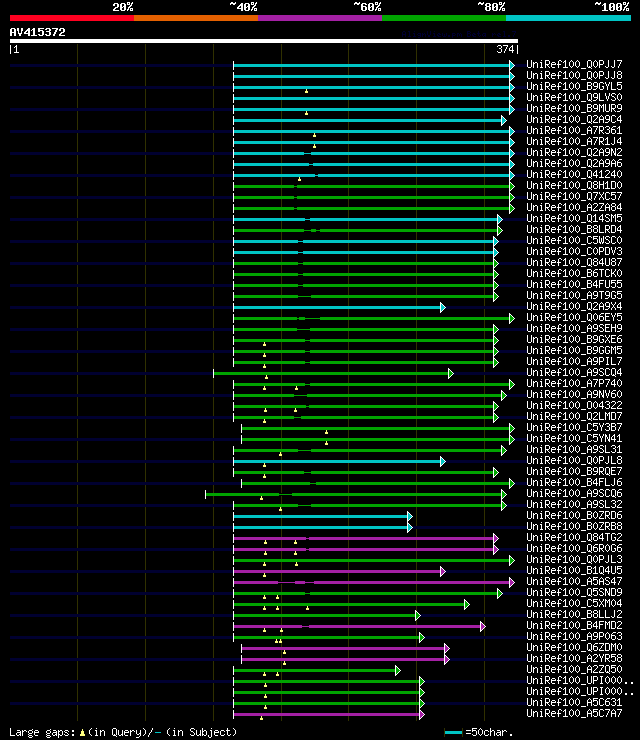Click the arrowhead ending the UniRef100_A9SCQ6 bar
640x740 pixels.
point(504,495)
